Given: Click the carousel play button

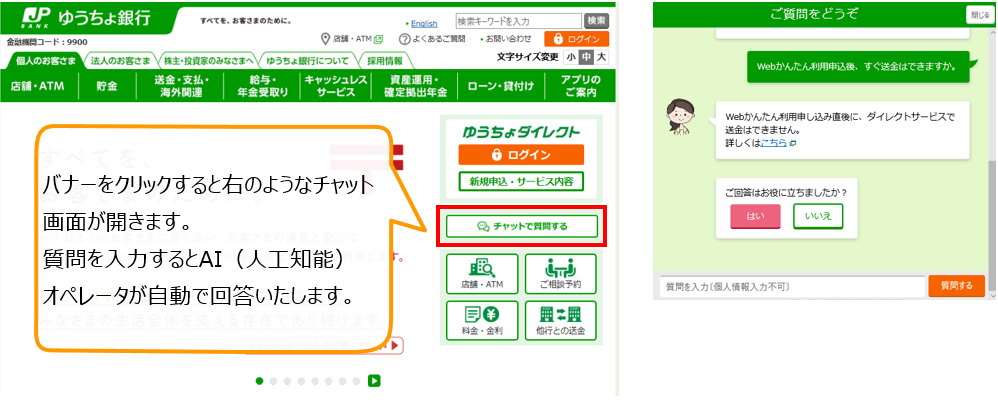Looking at the screenshot, I should [374, 381].
